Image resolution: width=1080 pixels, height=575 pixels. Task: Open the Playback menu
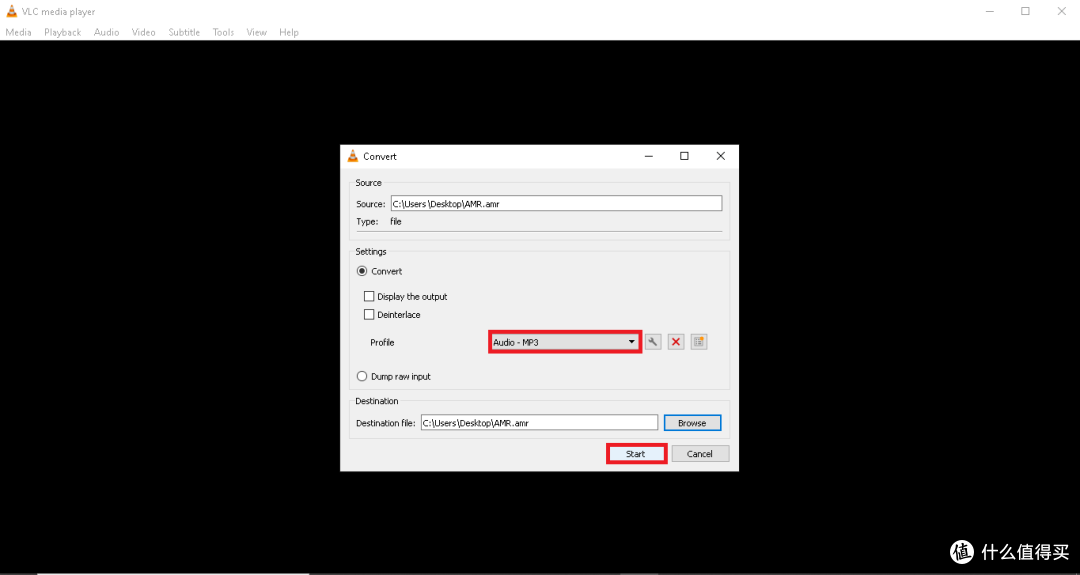tap(63, 32)
